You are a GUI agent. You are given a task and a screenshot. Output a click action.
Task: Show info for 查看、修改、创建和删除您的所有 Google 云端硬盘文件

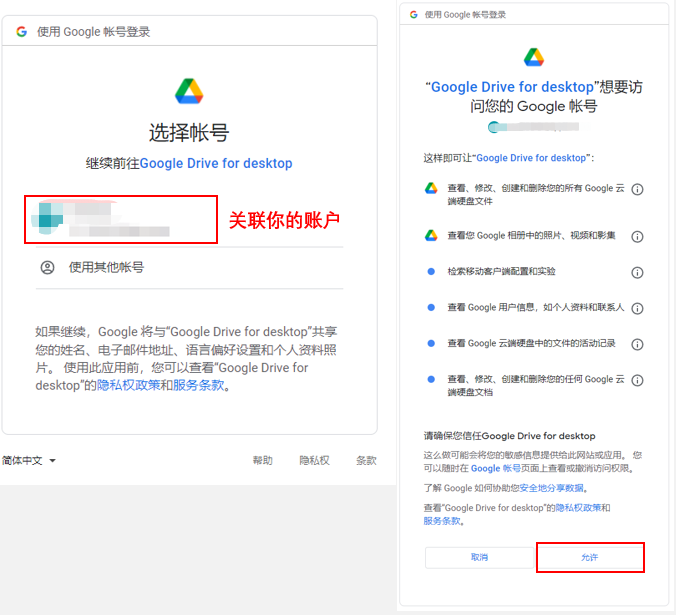pyautogui.click(x=637, y=189)
